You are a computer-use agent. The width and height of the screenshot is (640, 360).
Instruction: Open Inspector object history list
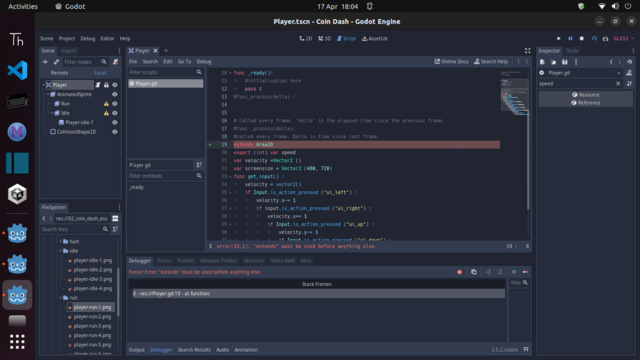pos(629,62)
